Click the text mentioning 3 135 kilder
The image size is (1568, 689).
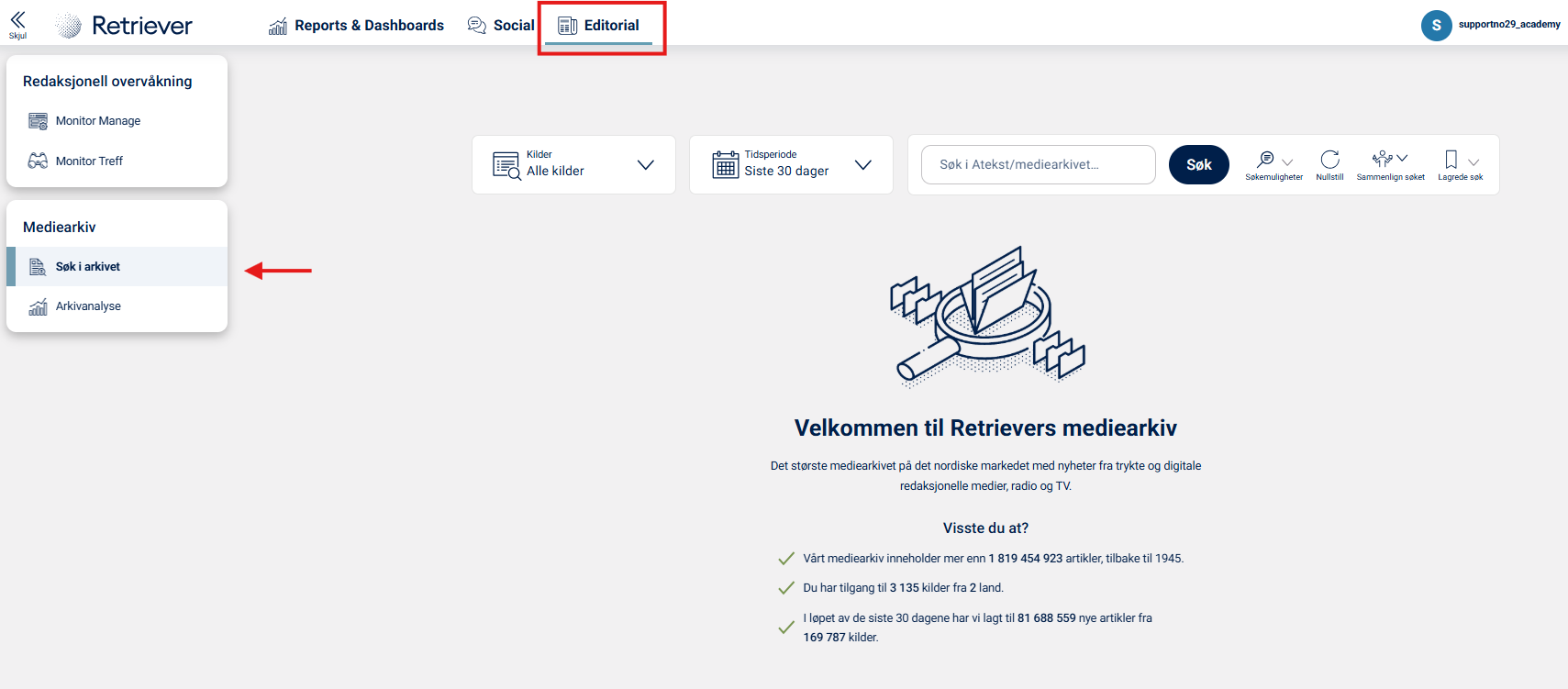pyautogui.click(x=904, y=588)
